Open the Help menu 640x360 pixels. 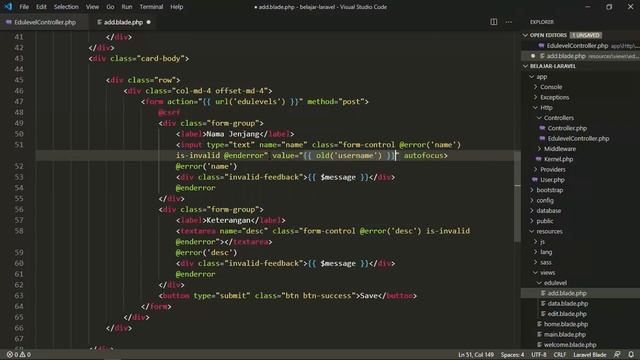pos(176,7)
